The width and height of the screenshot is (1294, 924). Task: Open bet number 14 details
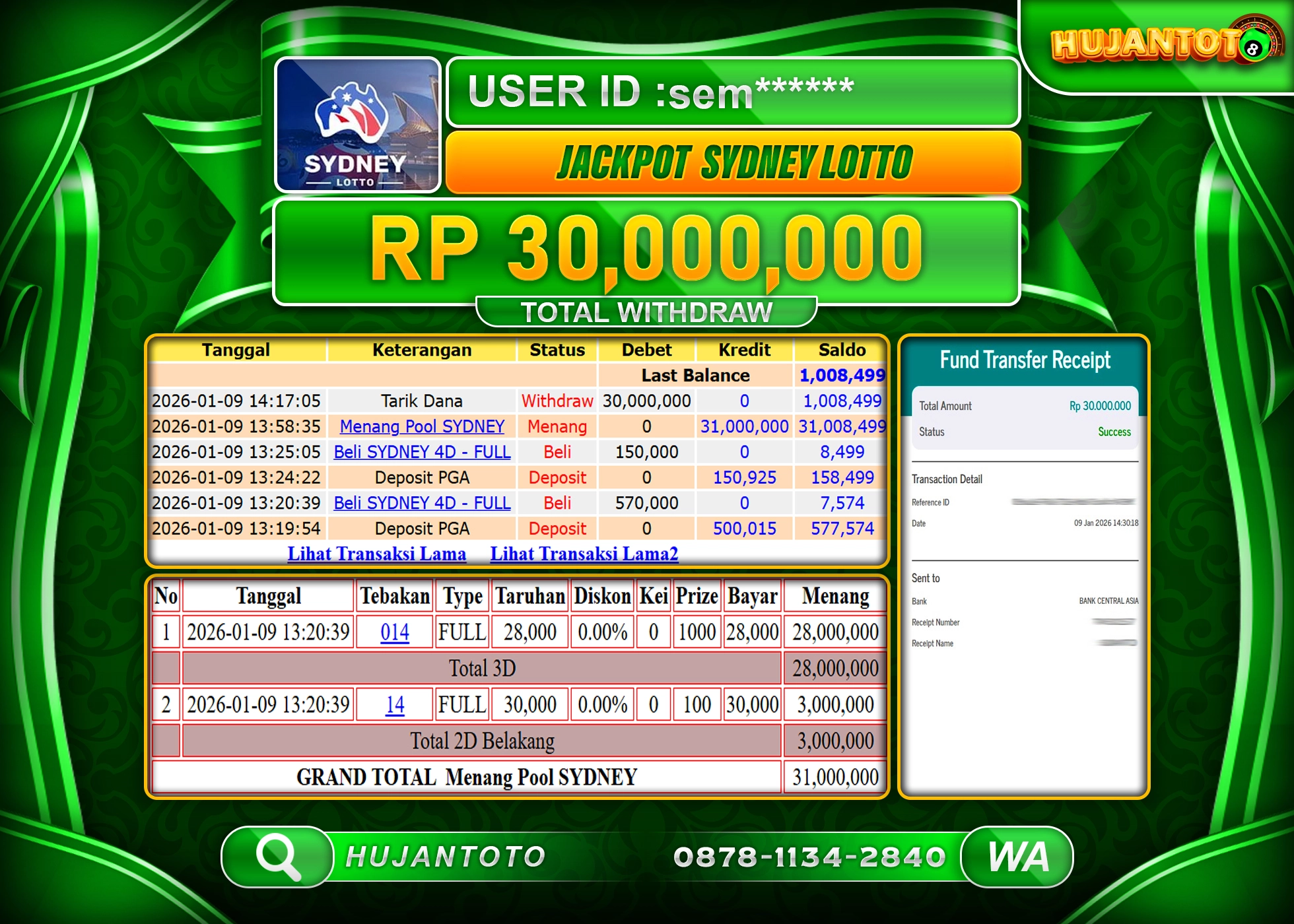click(x=394, y=705)
